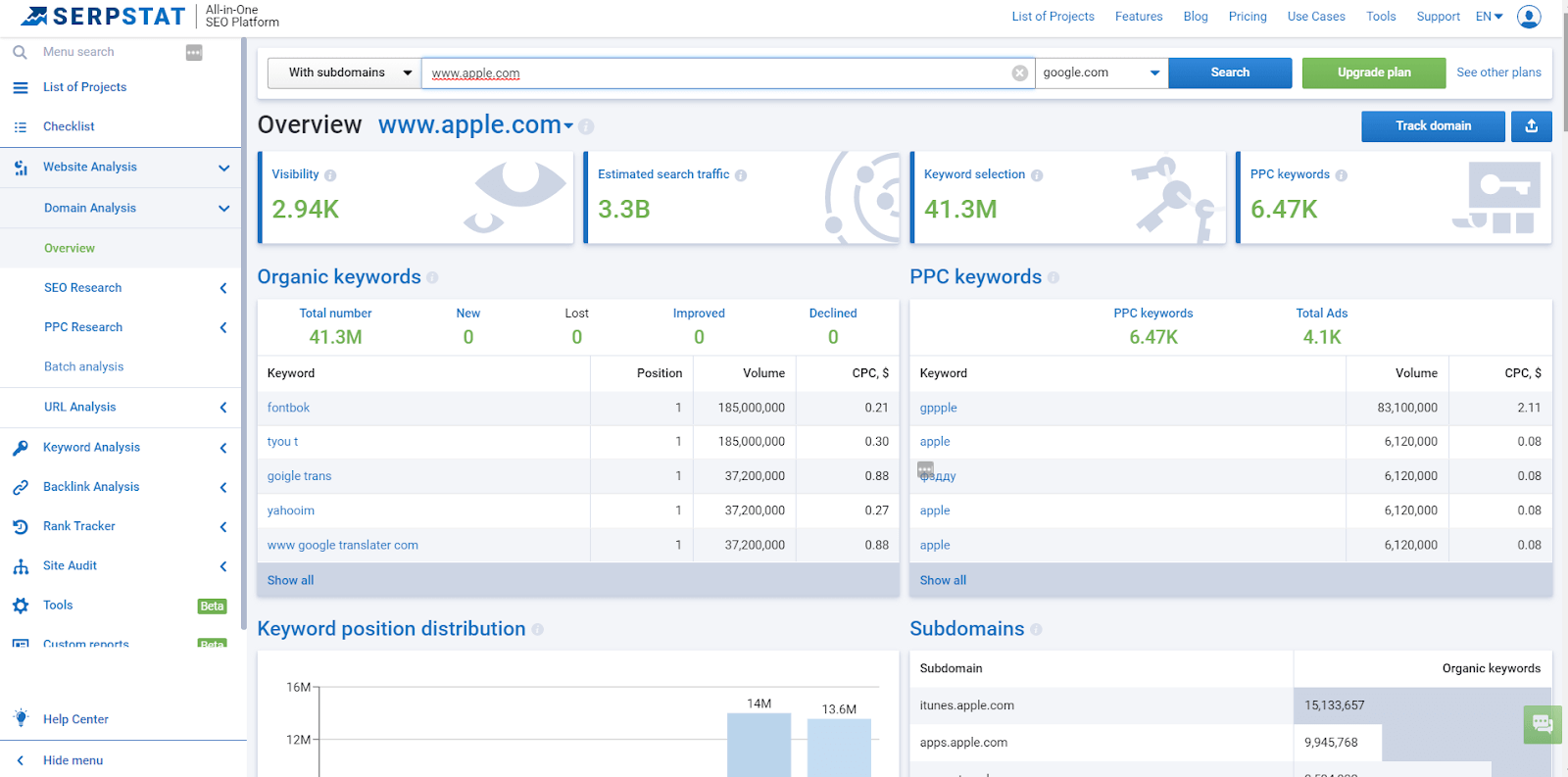Screen dimensions: 1568x777
Task: Open the google.com search engine dropdown
Action: (1102, 73)
